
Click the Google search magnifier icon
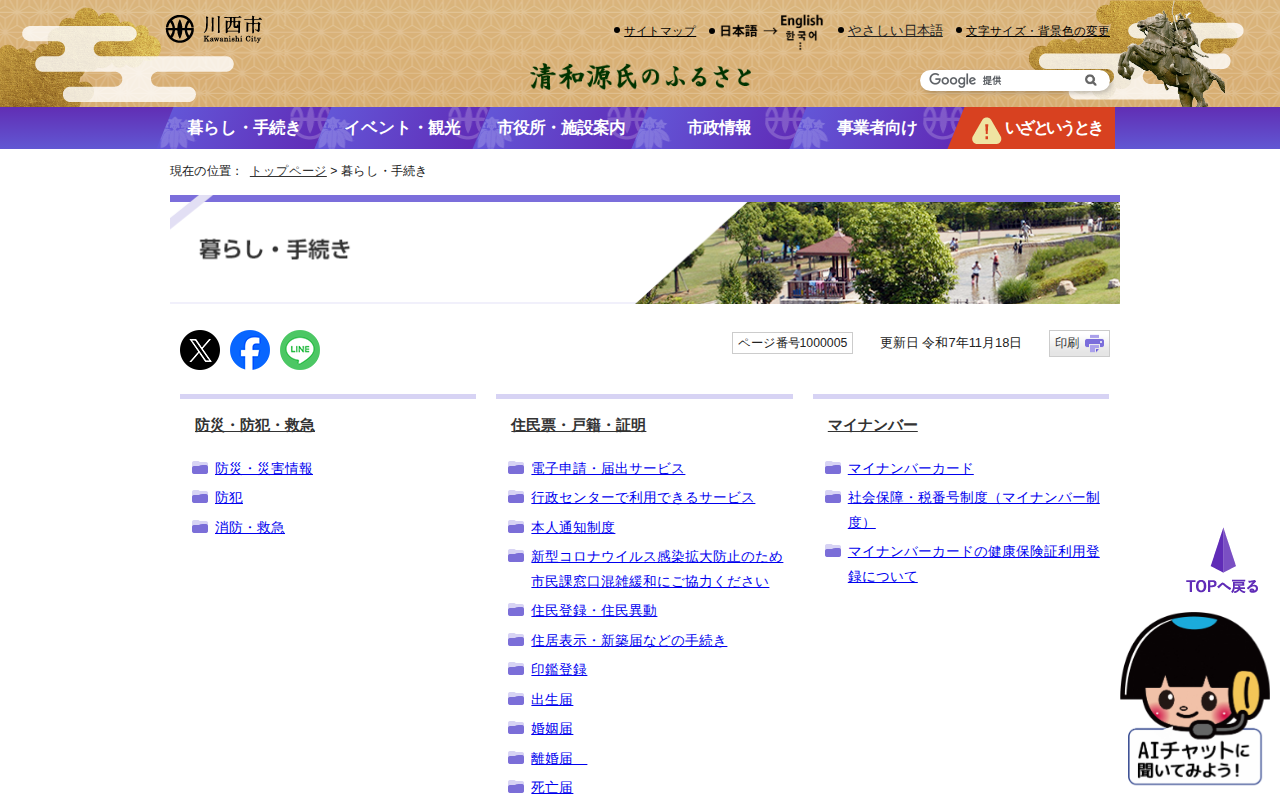(x=1091, y=80)
